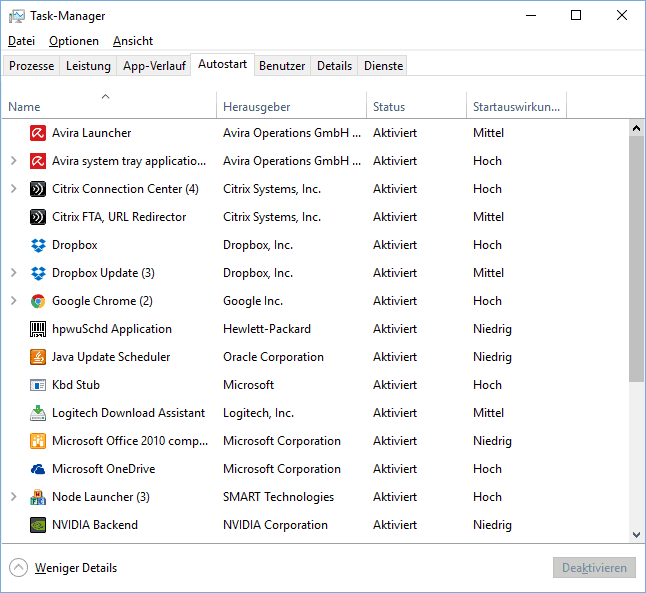Open the Datei menu
646x593 pixels.
21,41
